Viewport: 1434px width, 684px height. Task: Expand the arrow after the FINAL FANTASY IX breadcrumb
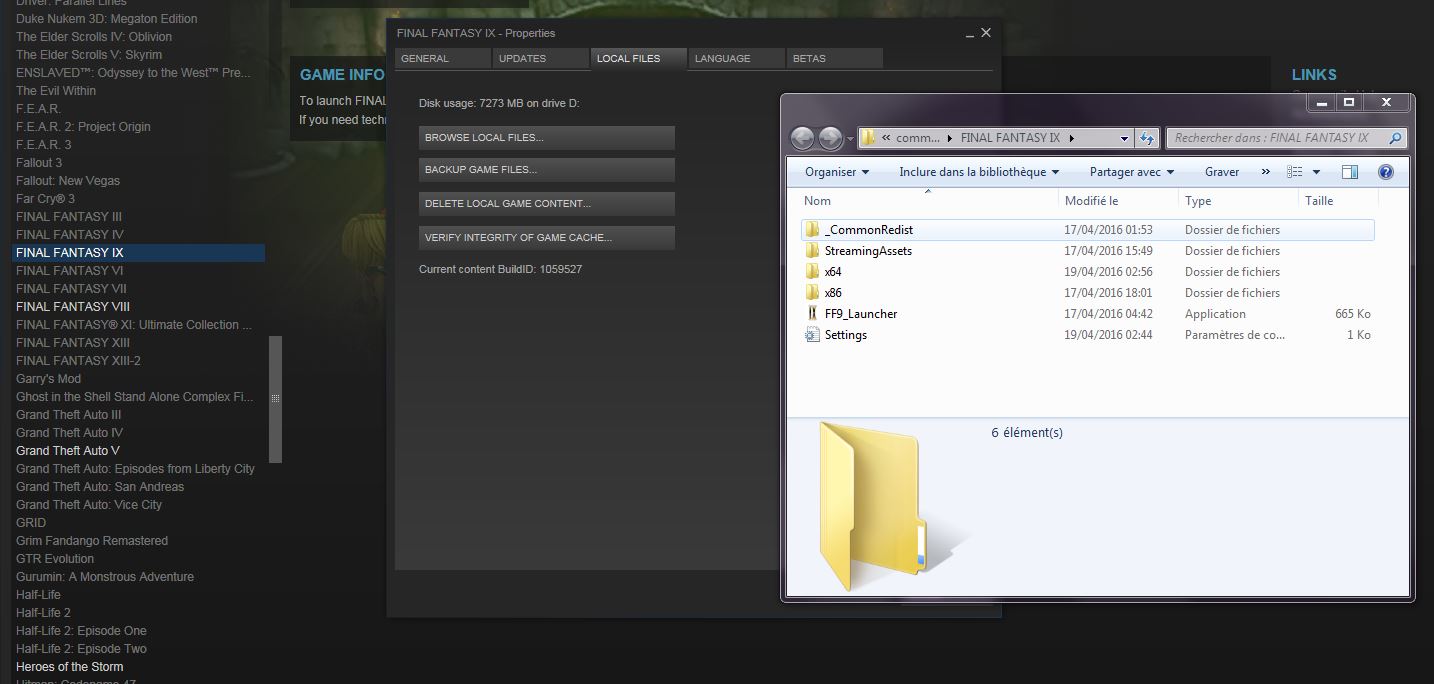[x=1071, y=138]
